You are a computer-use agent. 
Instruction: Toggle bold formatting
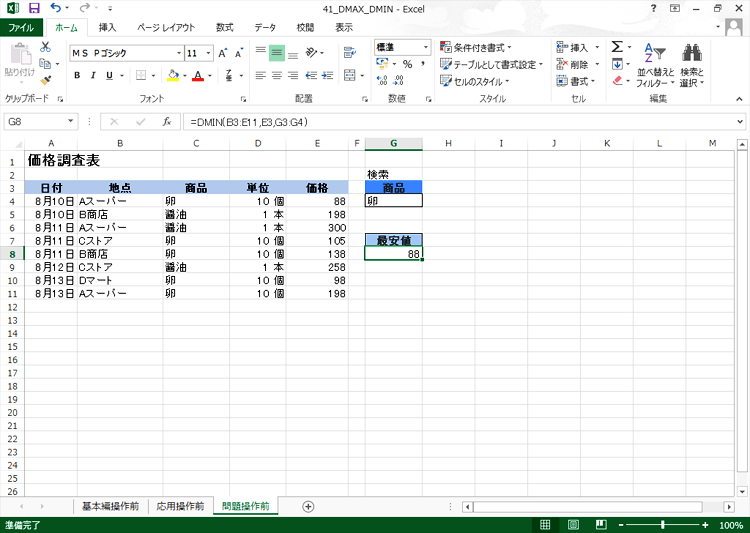click(77, 76)
